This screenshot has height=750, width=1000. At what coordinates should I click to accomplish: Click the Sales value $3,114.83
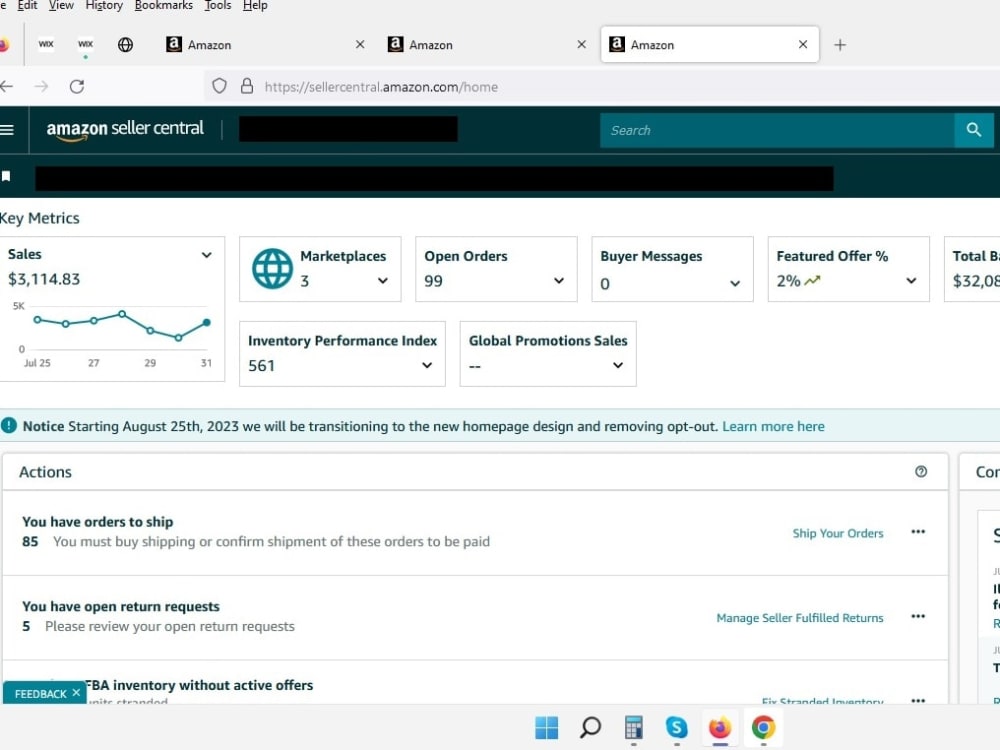pyautogui.click(x=44, y=279)
